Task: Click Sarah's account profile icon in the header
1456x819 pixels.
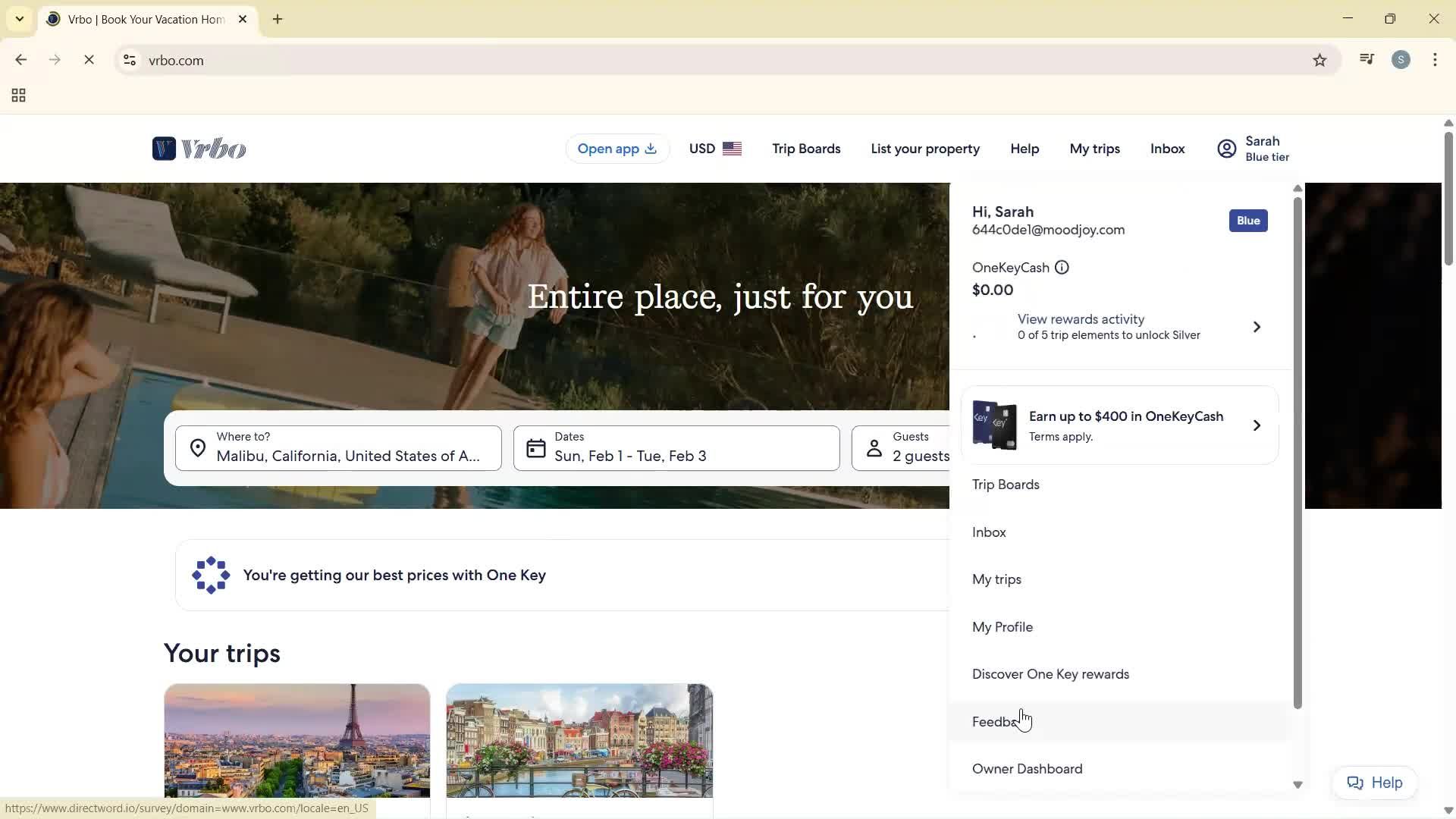Action: point(1226,148)
